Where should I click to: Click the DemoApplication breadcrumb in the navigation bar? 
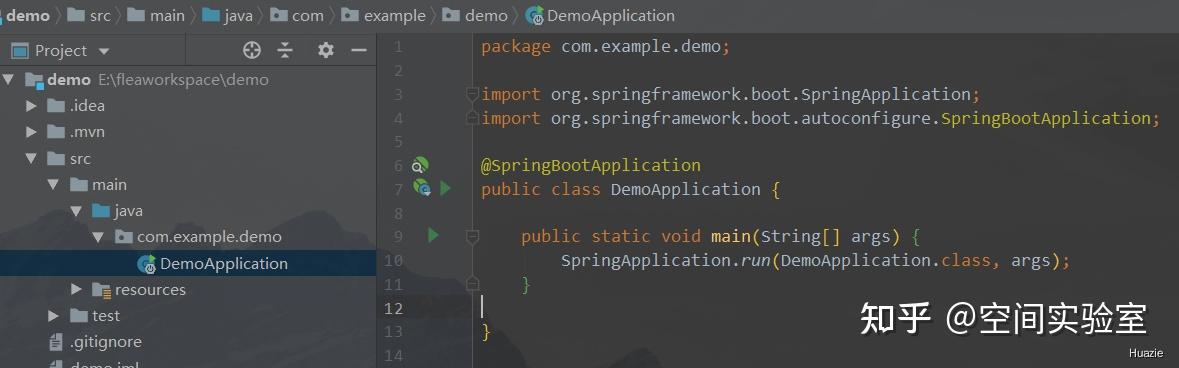point(600,15)
